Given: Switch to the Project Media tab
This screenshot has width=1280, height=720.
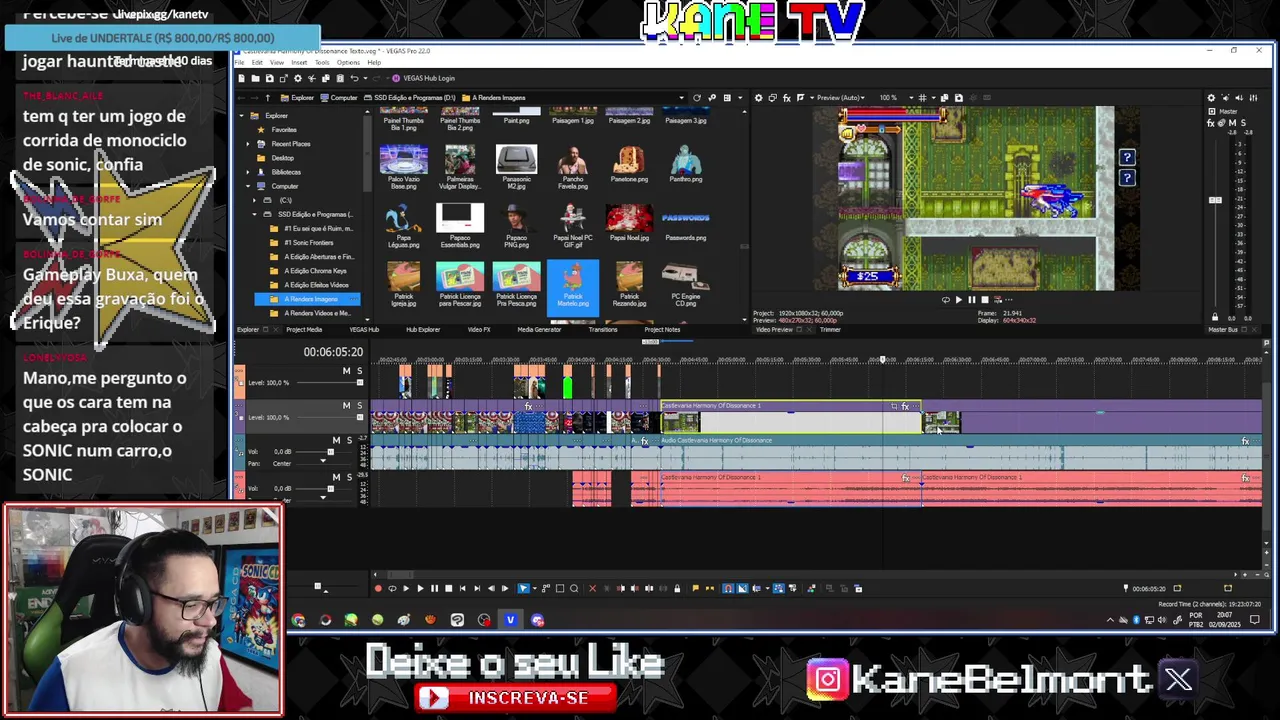Looking at the screenshot, I should tap(304, 329).
